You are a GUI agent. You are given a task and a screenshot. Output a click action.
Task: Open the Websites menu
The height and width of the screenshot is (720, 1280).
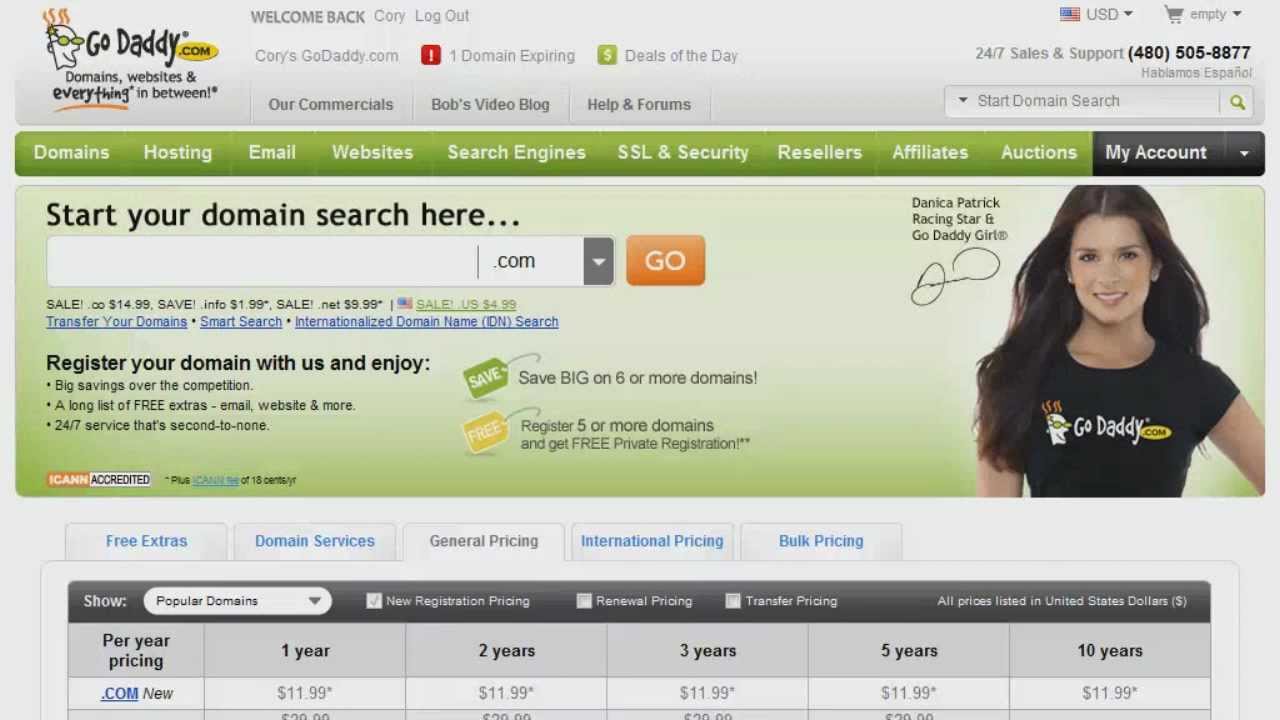372,152
